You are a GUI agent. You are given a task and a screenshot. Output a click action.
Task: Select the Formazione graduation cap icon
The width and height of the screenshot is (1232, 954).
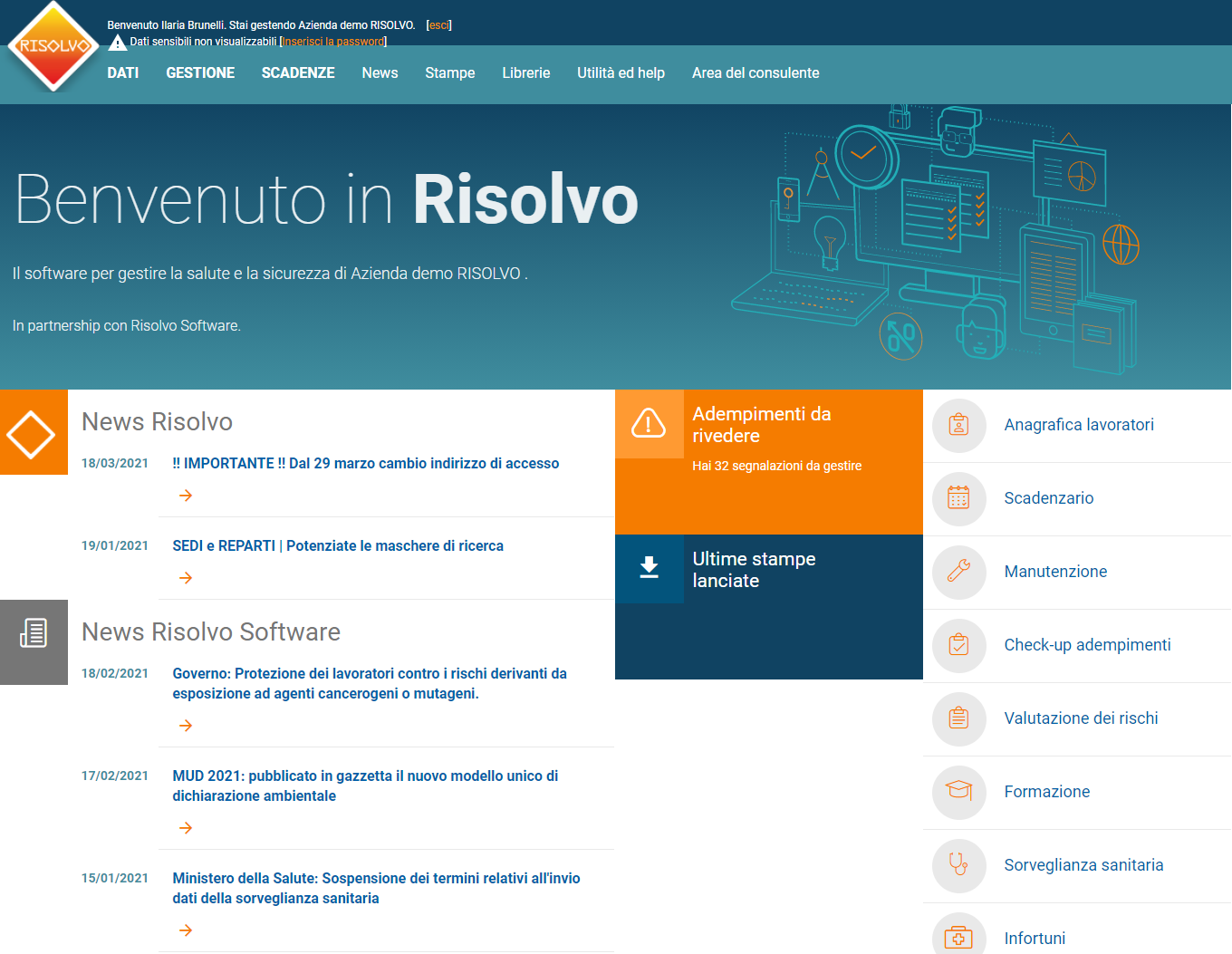click(x=958, y=792)
